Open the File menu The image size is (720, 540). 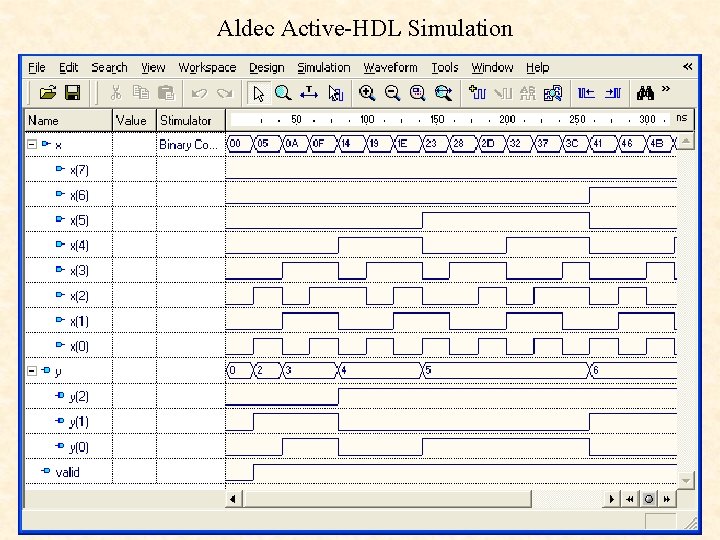coord(37,68)
